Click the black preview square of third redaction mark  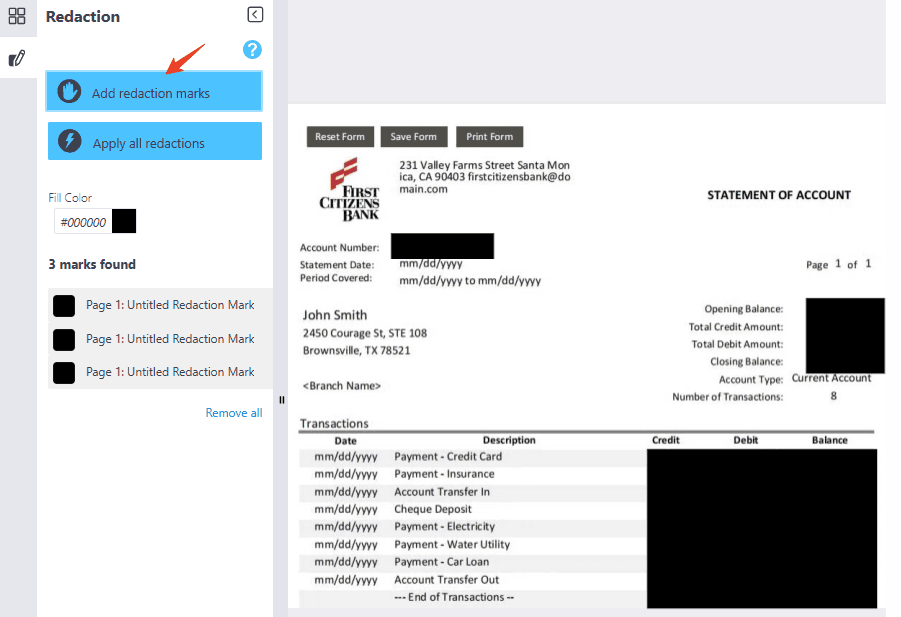(x=63, y=372)
